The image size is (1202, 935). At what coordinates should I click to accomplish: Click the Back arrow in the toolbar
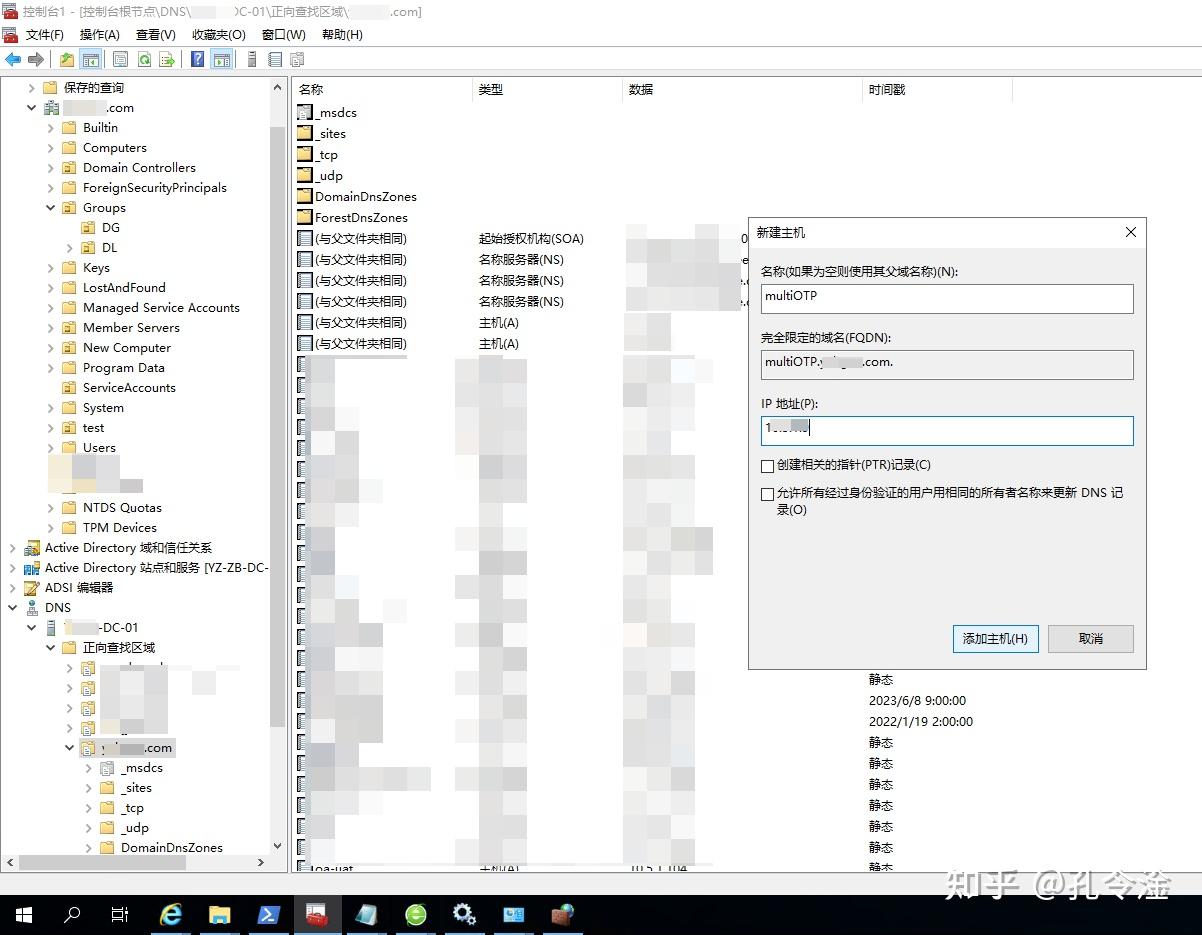(x=13, y=60)
